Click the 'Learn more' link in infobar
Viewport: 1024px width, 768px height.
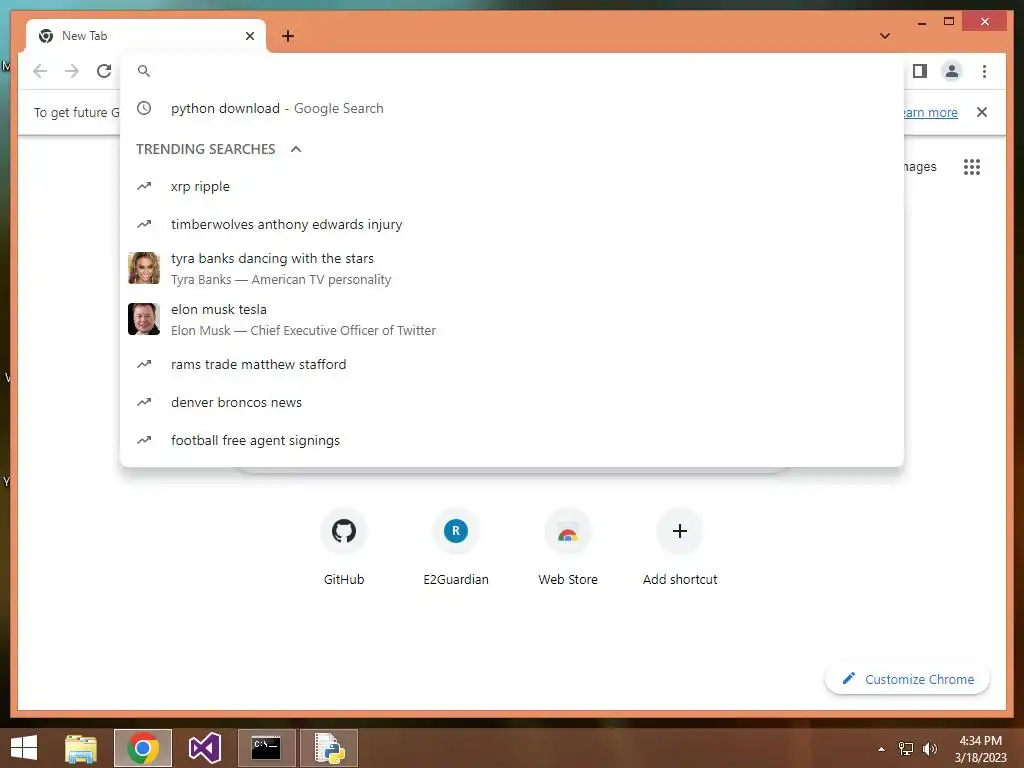click(x=931, y=112)
